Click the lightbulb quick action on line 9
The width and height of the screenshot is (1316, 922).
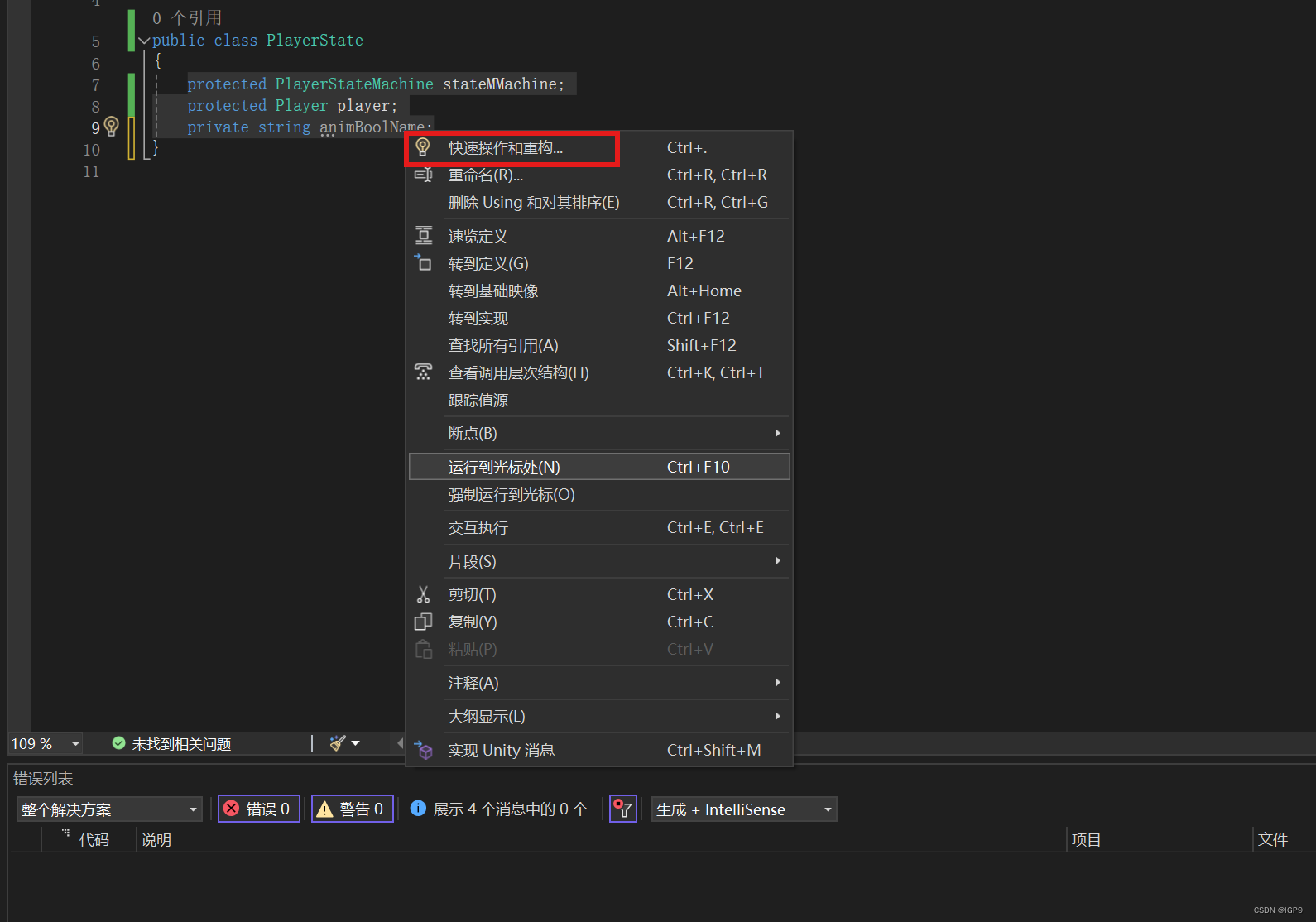[112, 127]
